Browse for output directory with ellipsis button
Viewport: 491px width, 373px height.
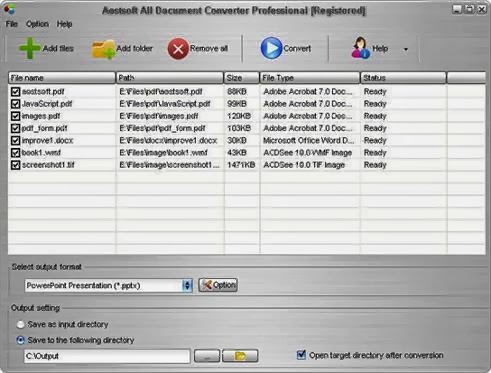coord(207,356)
